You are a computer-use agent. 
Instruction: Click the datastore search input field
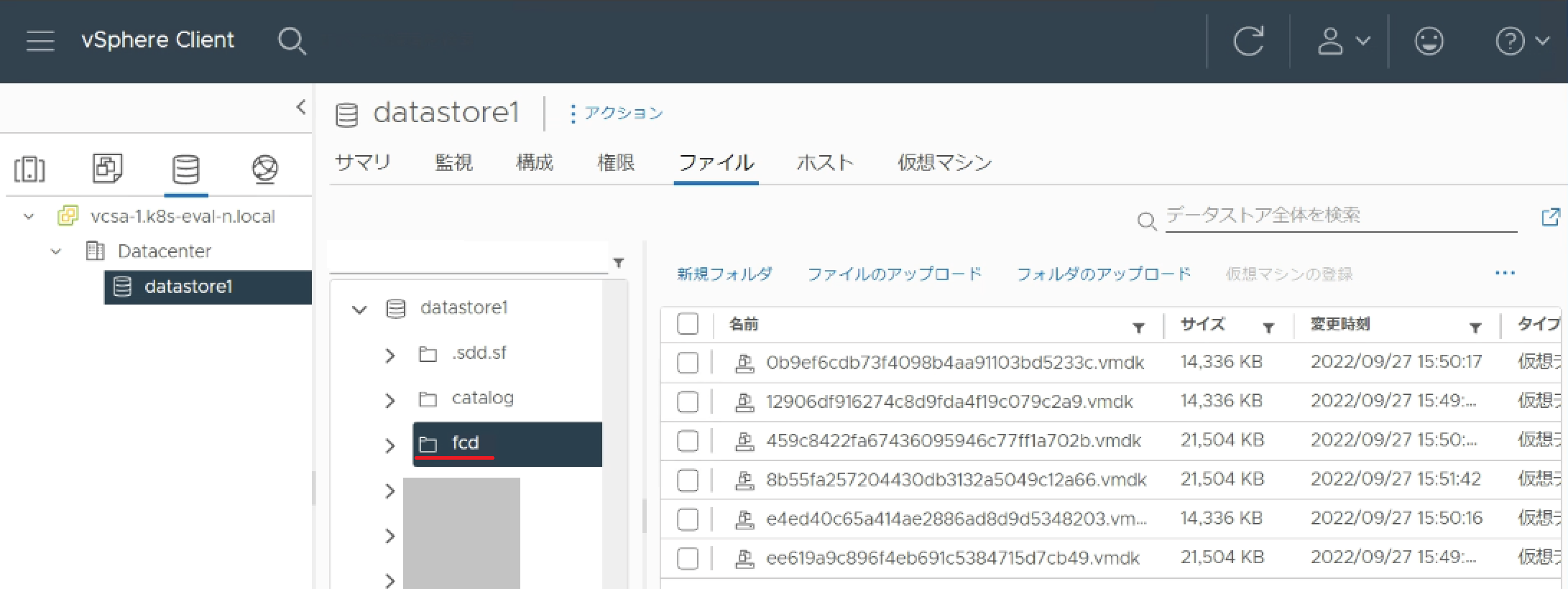(x=1341, y=215)
